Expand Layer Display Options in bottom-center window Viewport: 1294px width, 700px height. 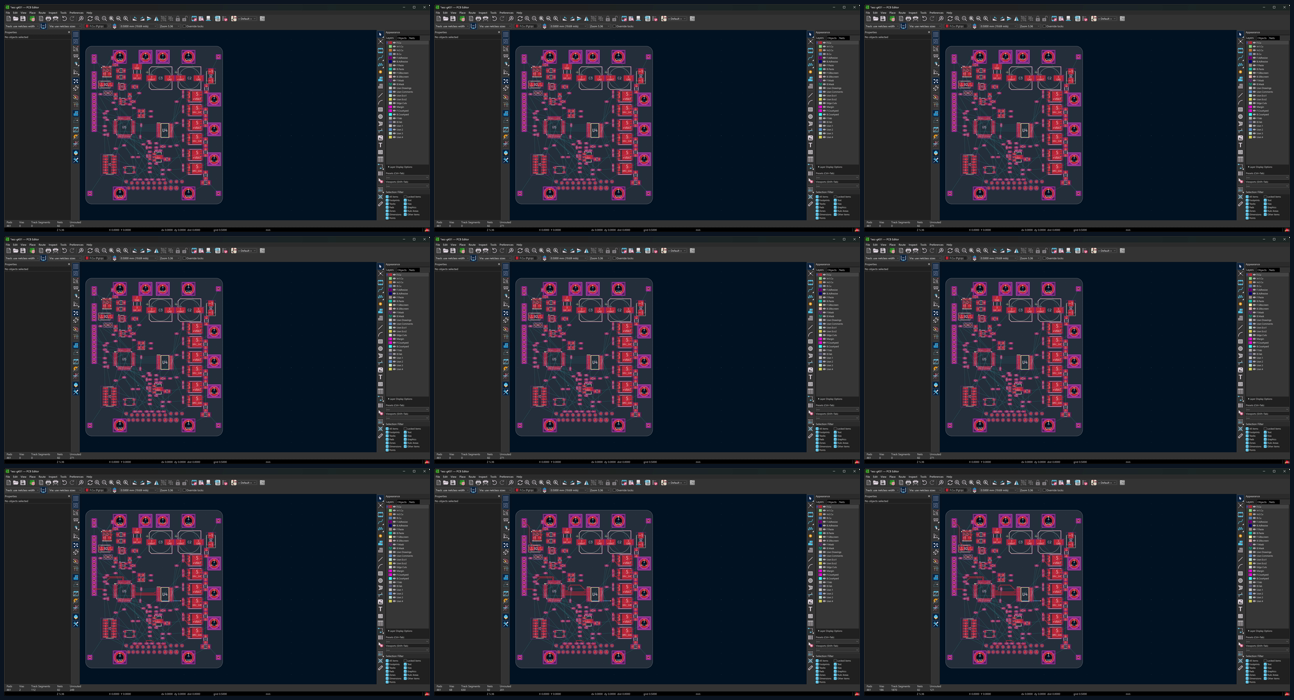(x=831, y=631)
